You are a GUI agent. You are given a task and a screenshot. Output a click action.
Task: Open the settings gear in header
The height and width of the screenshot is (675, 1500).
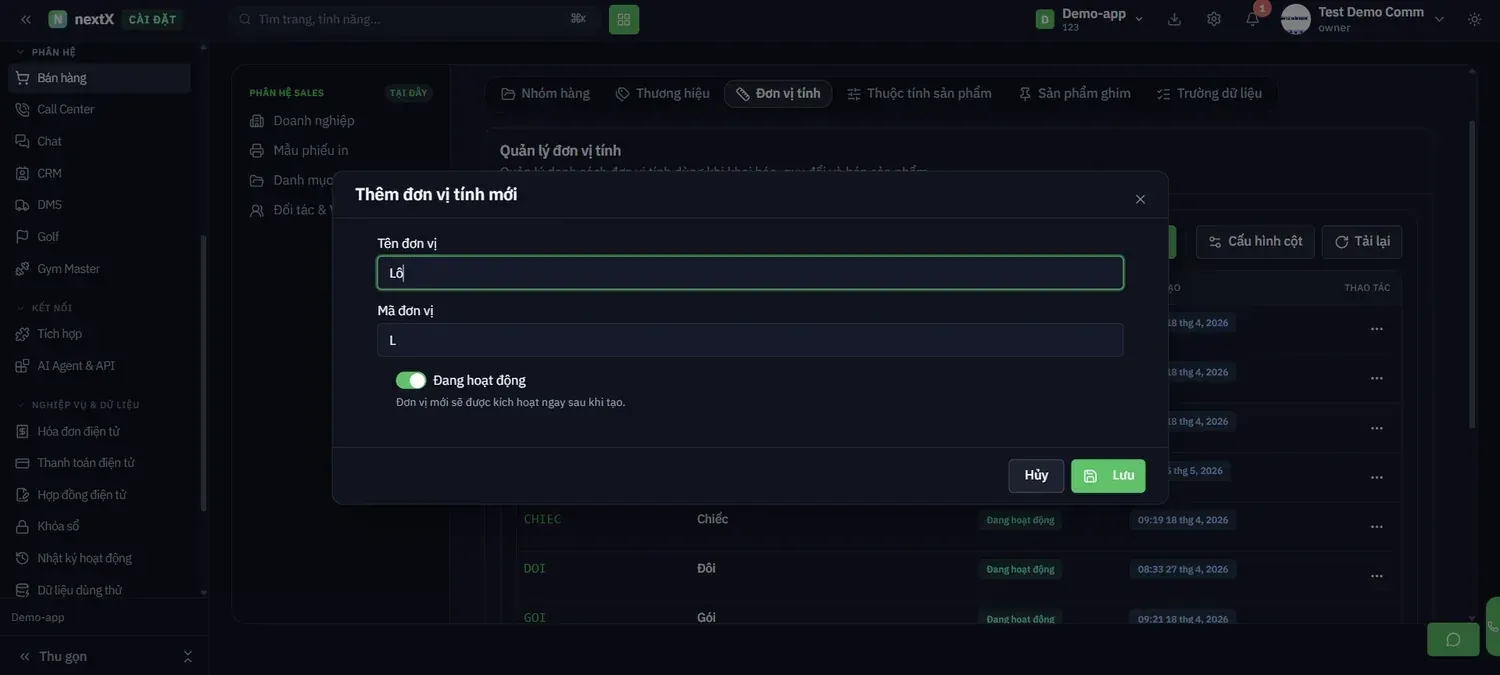(x=1214, y=19)
